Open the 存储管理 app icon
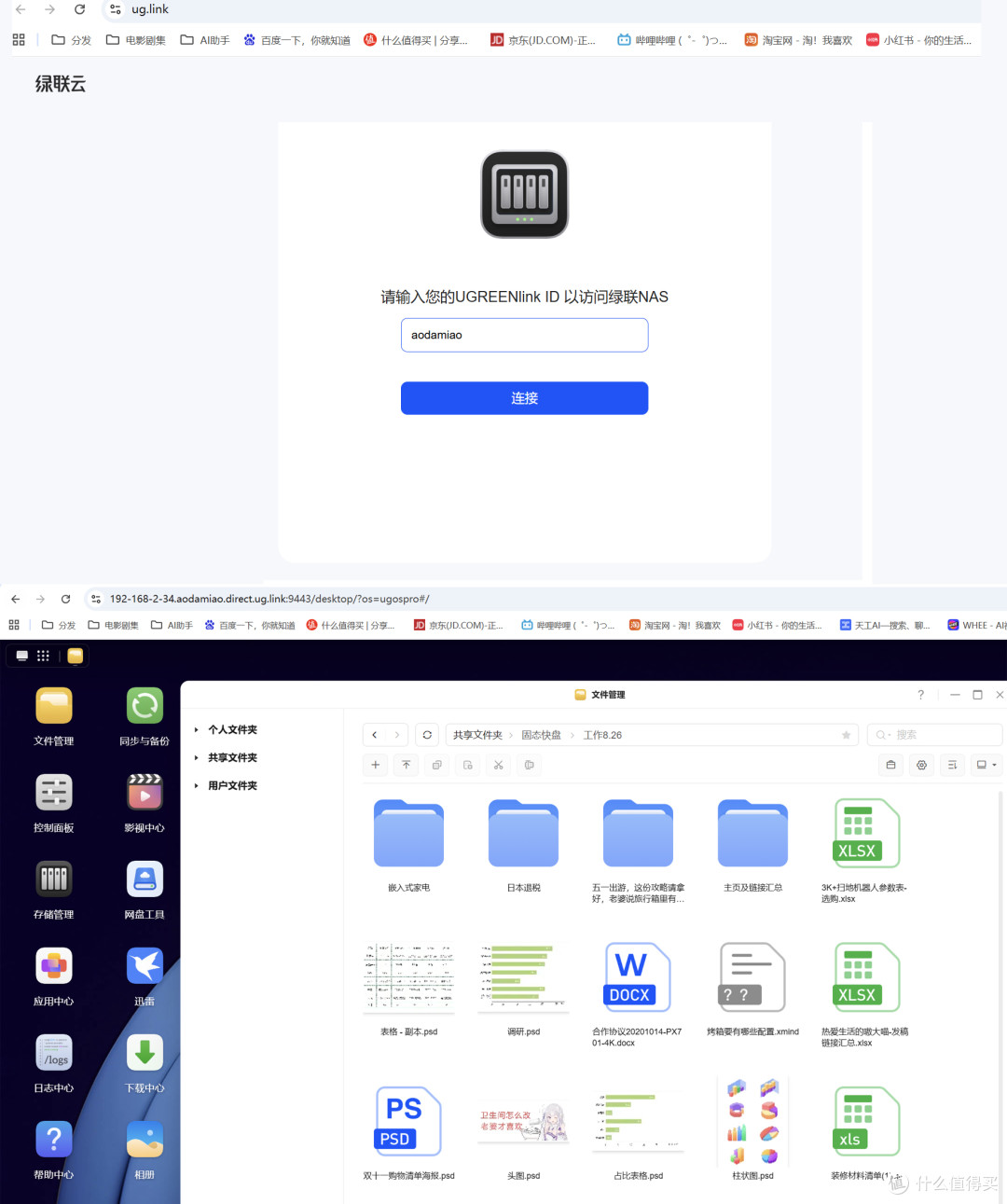Viewport: 1007px width, 1204px height. [54, 879]
